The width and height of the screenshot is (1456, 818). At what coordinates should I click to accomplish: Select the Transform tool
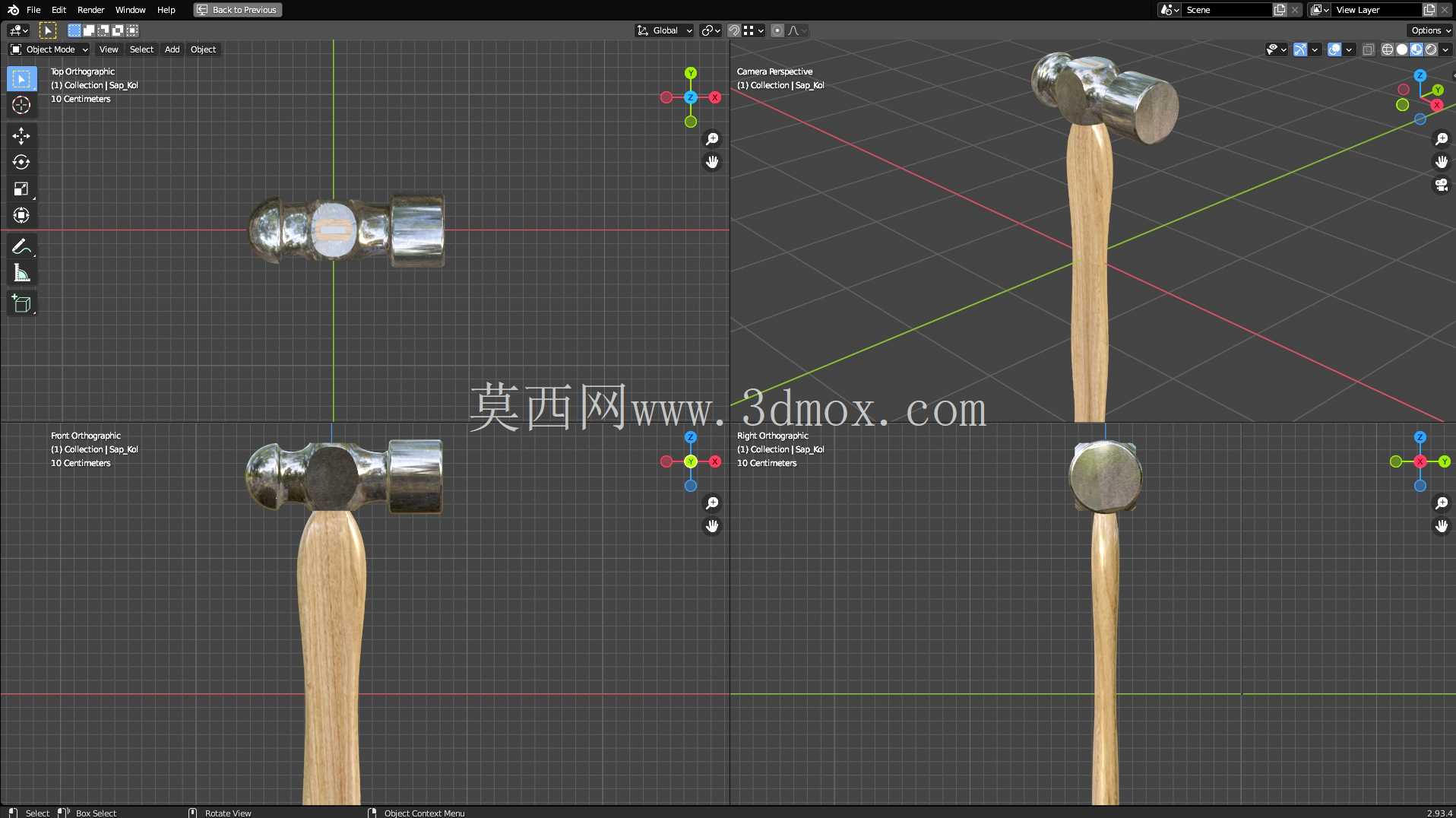(x=21, y=216)
